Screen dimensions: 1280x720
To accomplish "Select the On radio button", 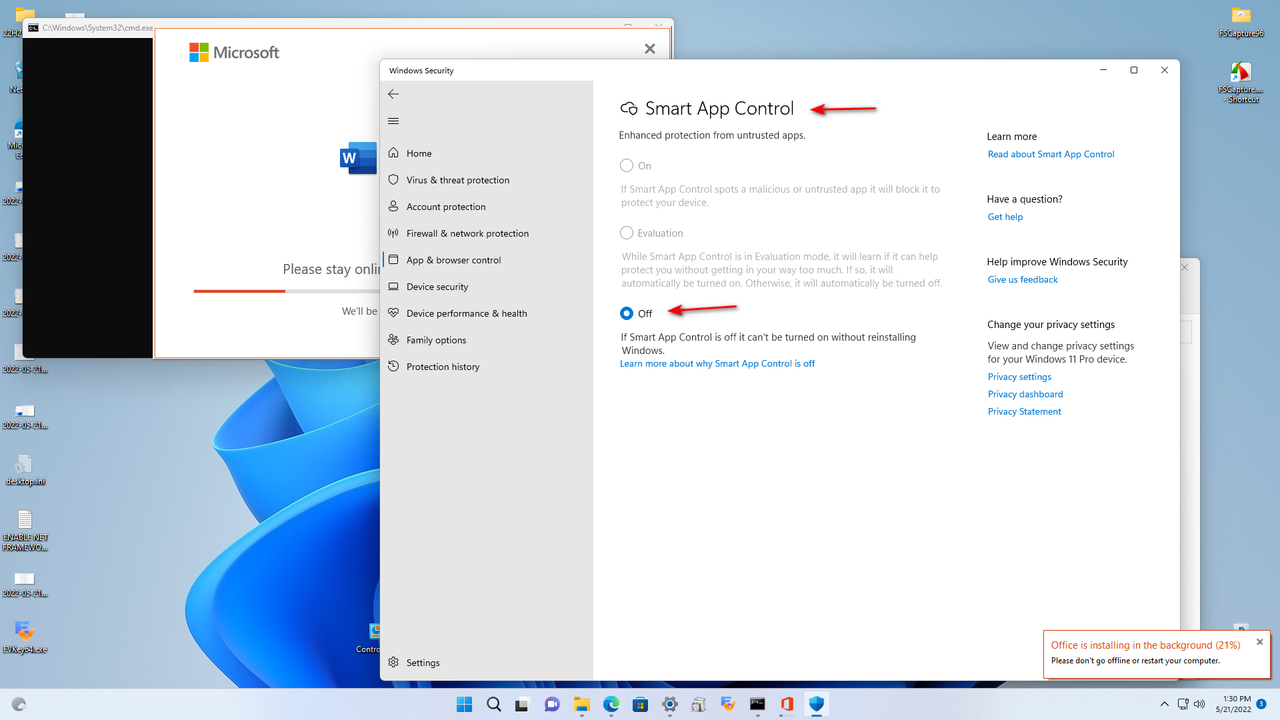I will 627,166.
